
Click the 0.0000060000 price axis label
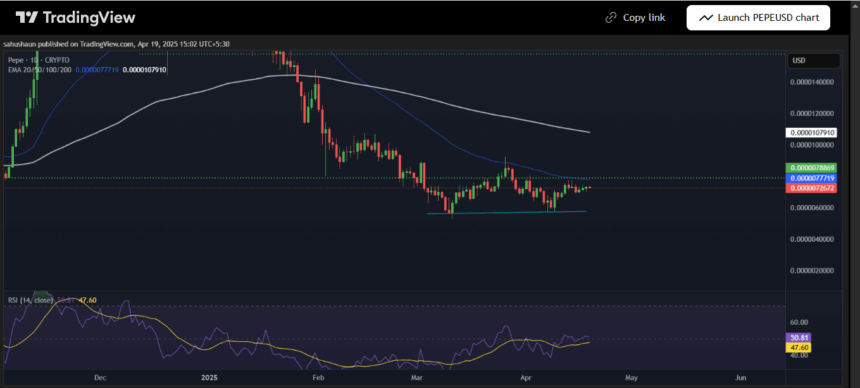pos(812,207)
